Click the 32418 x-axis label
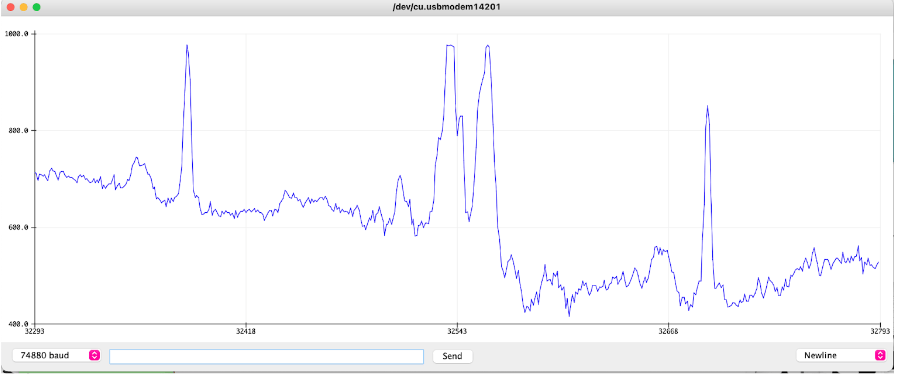900x380 pixels. point(246,332)
